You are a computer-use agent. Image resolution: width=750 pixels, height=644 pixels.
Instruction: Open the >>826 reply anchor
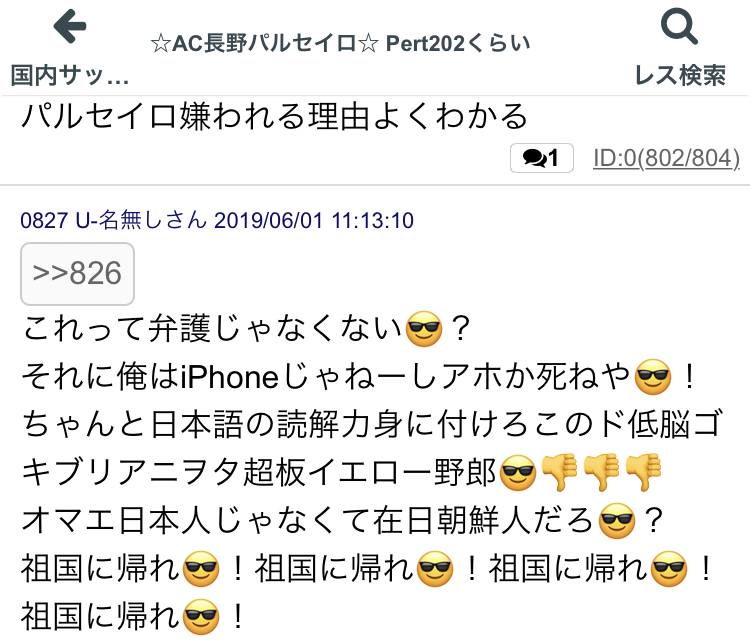pyautogui.click(x=77, y=274)
